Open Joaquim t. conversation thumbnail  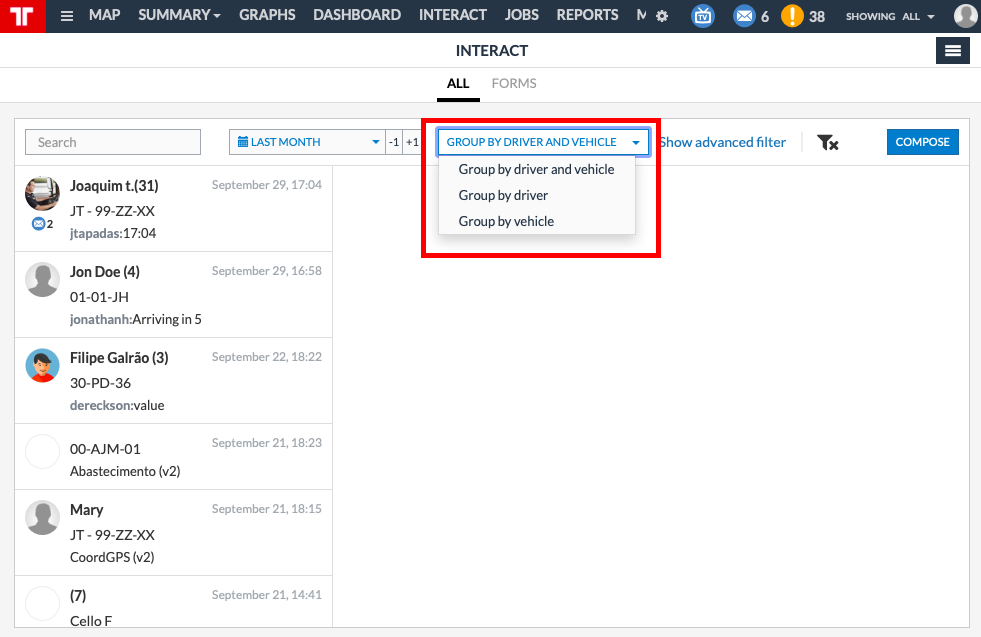click(43, 193)
